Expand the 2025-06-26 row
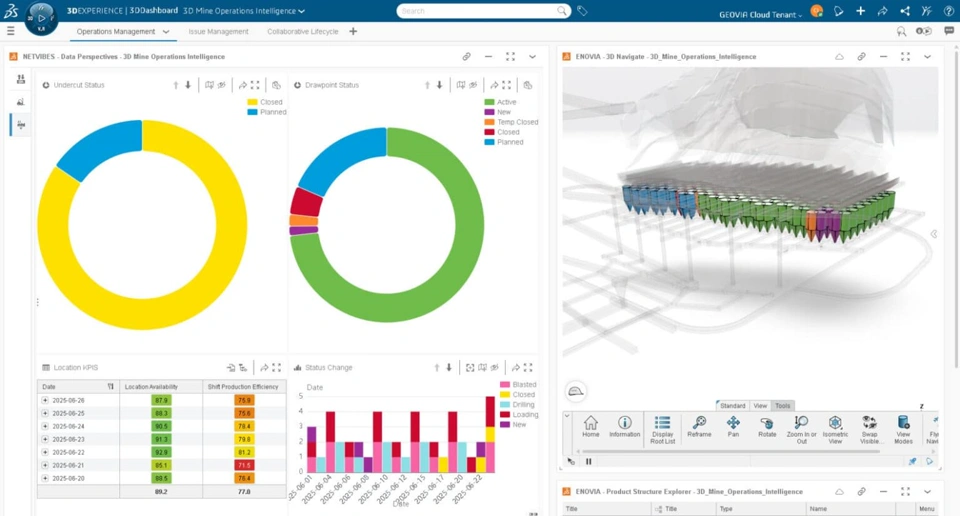The height and width of the screenshot is (516, 960). click(x=45, y=400)
